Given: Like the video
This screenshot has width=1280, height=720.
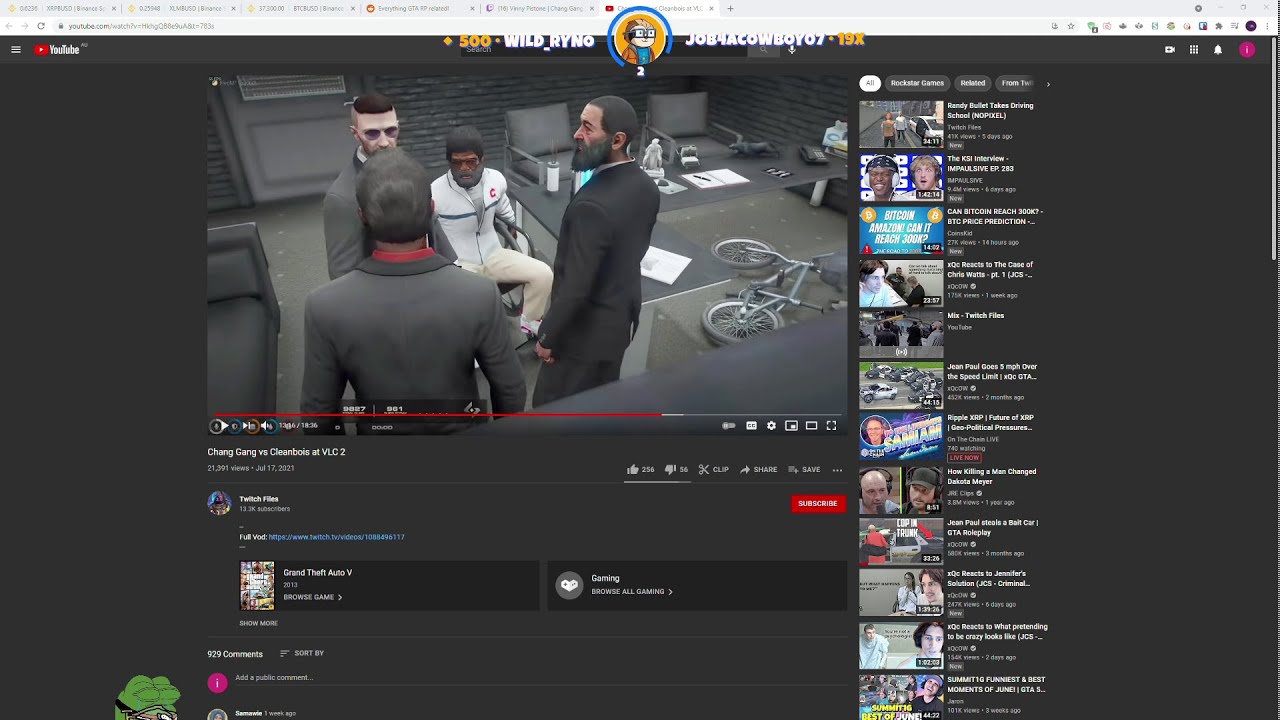Looking at the screenshot, I should (640, 469).
